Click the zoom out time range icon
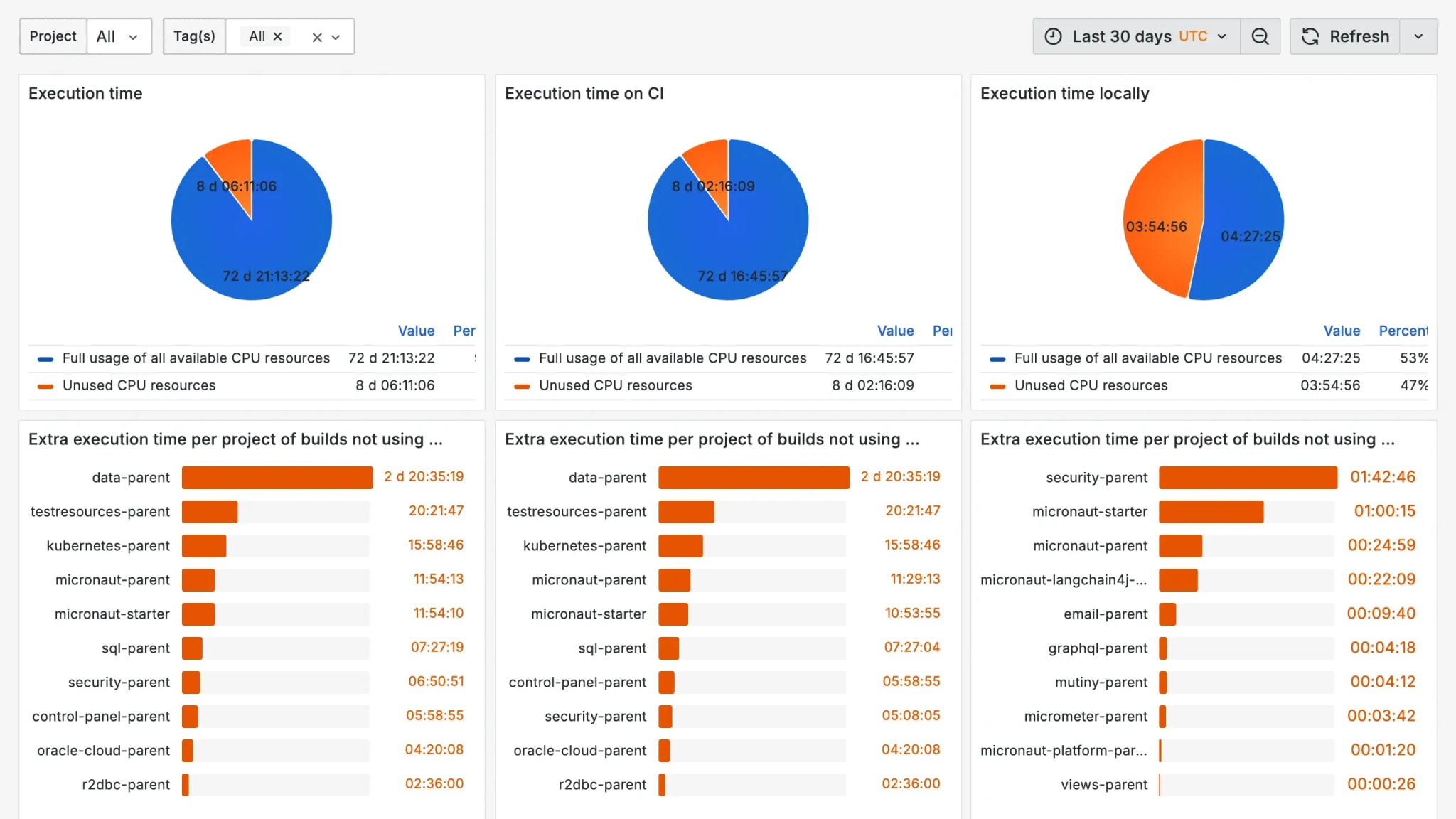Viewport: 1456px width, 819px height. point(1260,36)
